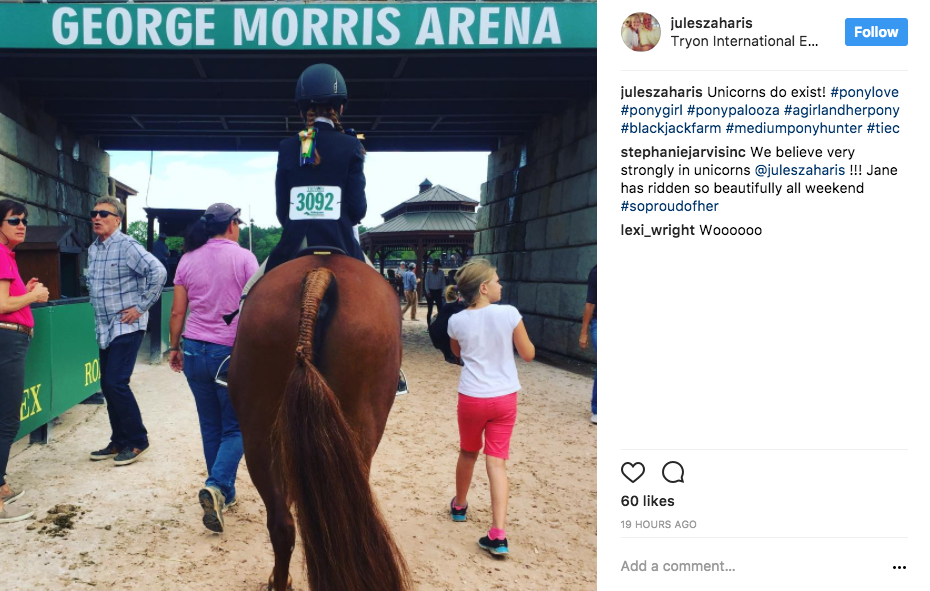Image resolution: width=930 pixels, height=591 pixels.
Task: Show who liked via 60 likes
Action: point(648,501)
